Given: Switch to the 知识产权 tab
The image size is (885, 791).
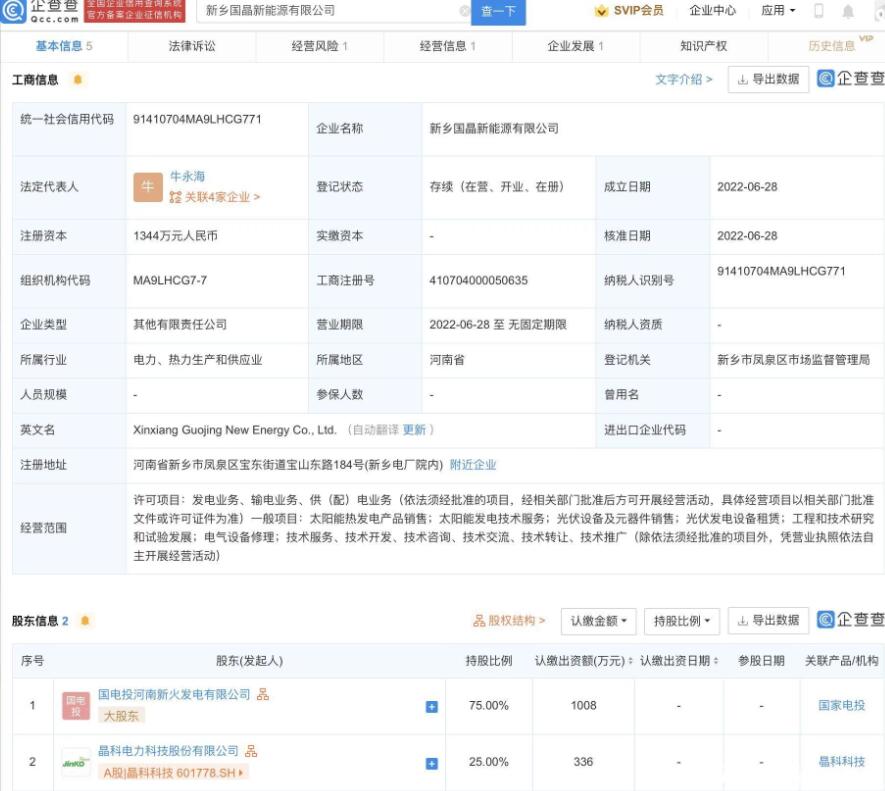Looking at the screenshot, I should click(703, 46).
